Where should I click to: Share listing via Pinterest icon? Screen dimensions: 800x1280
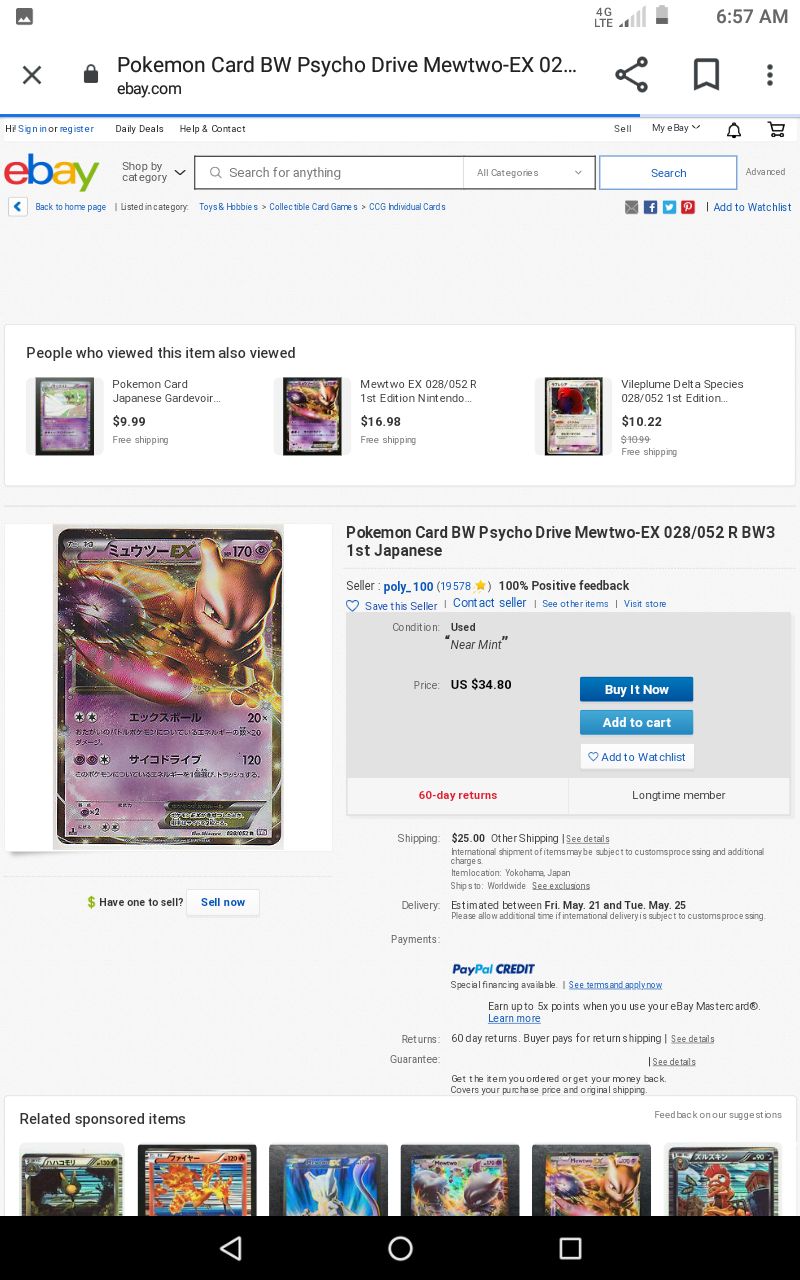(x=688, y=207)
